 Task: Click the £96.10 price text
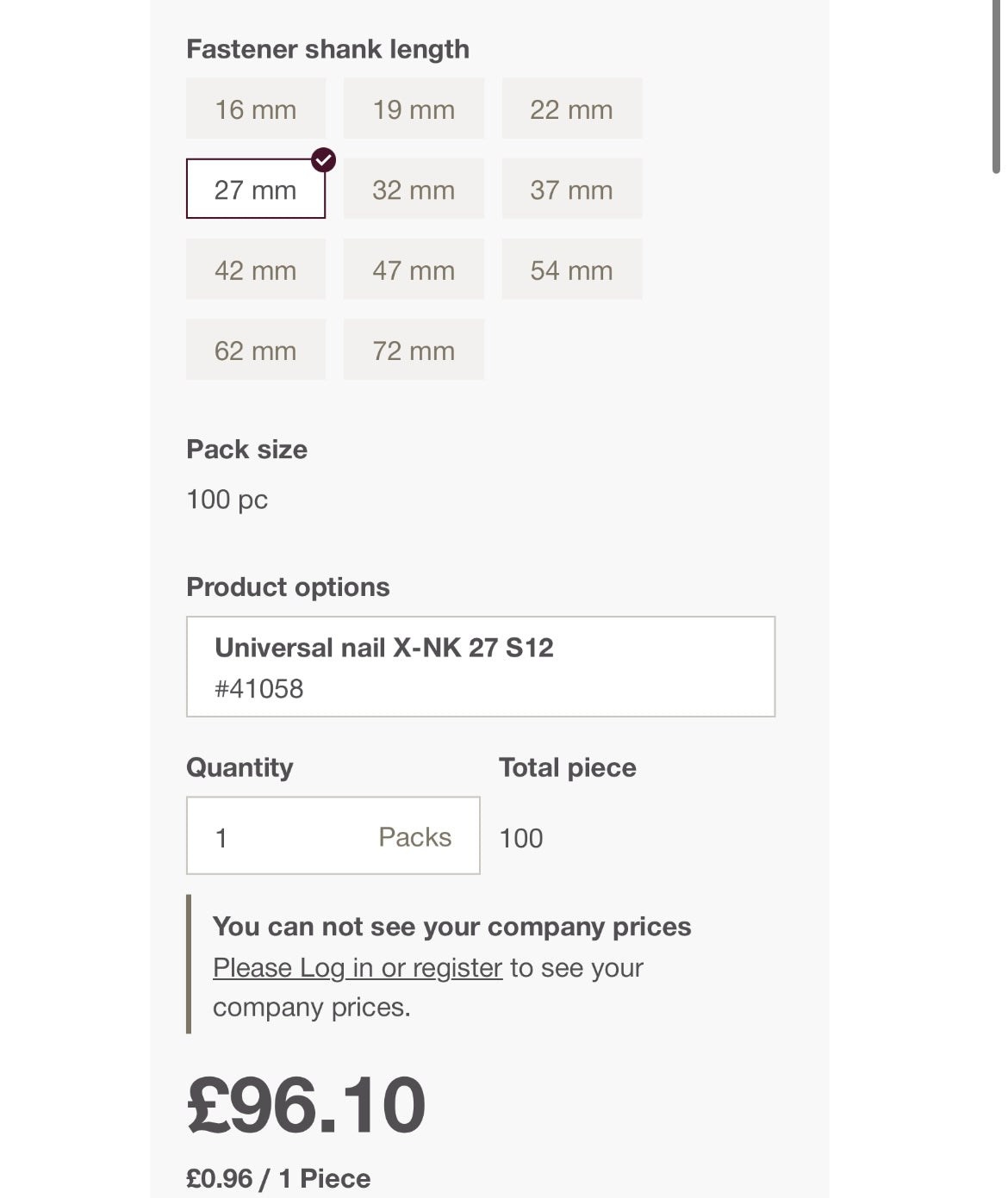click(306, 1105)
